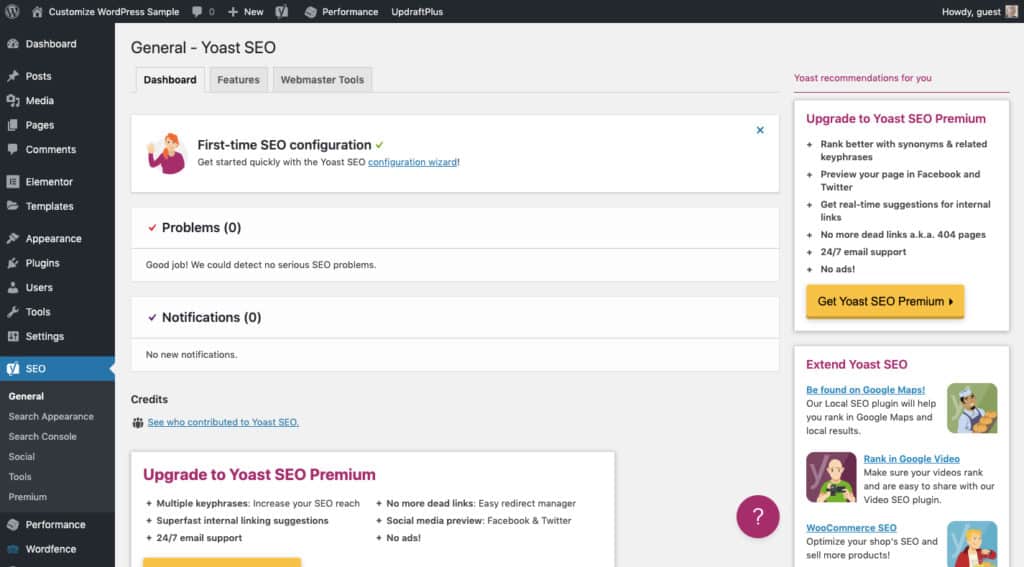Click the WooCommerce SEO thumbnail image
The image size is (1024, 567).
(x=972, y=543)
